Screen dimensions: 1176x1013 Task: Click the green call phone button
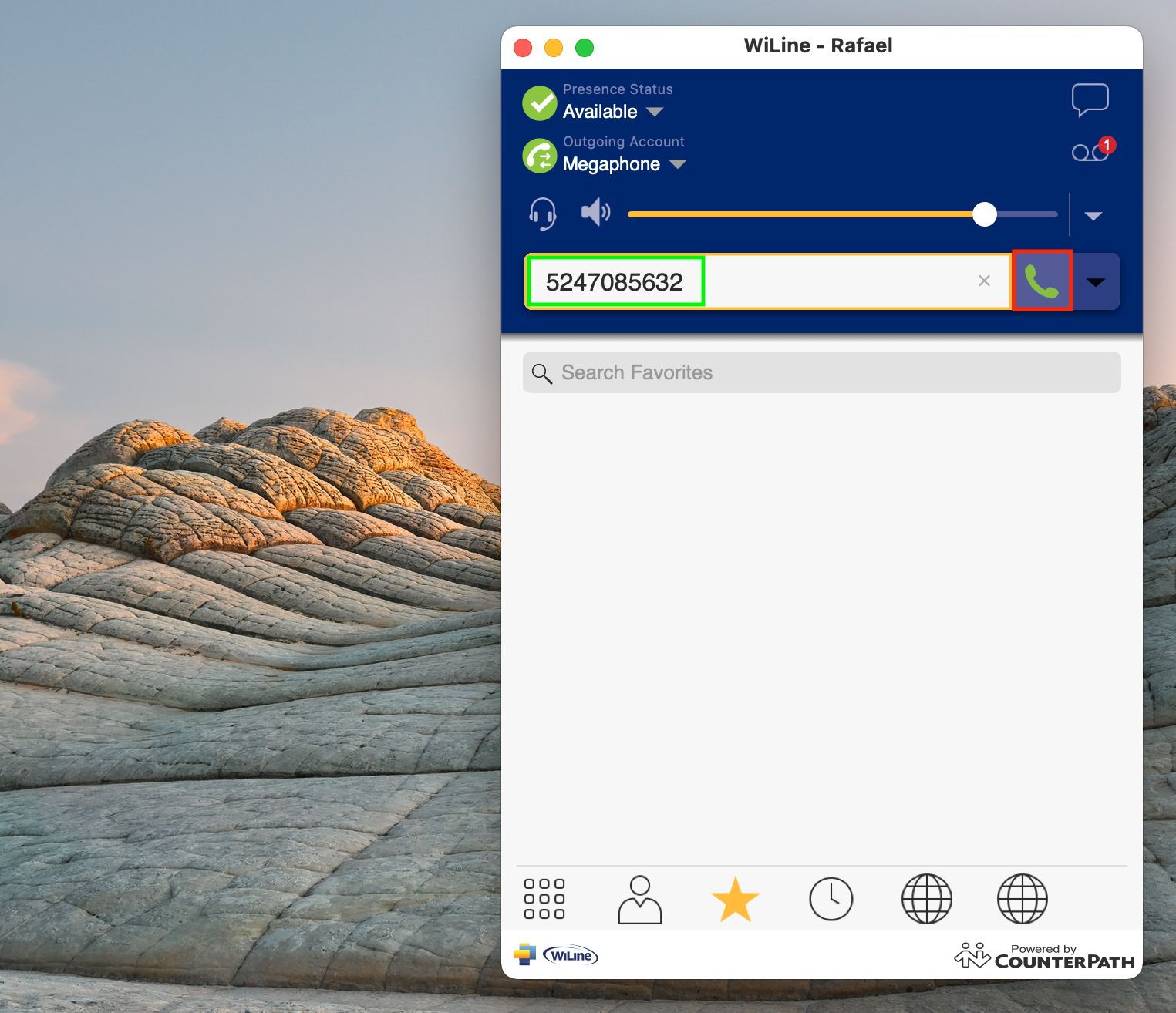[1042, 281]
